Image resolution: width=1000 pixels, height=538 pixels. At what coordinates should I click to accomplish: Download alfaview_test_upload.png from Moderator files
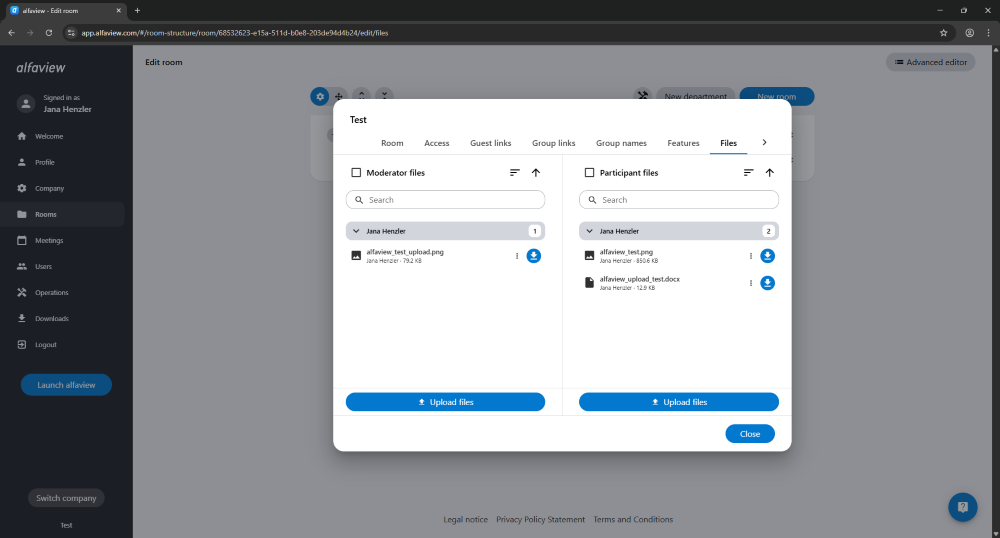point(534,256)
